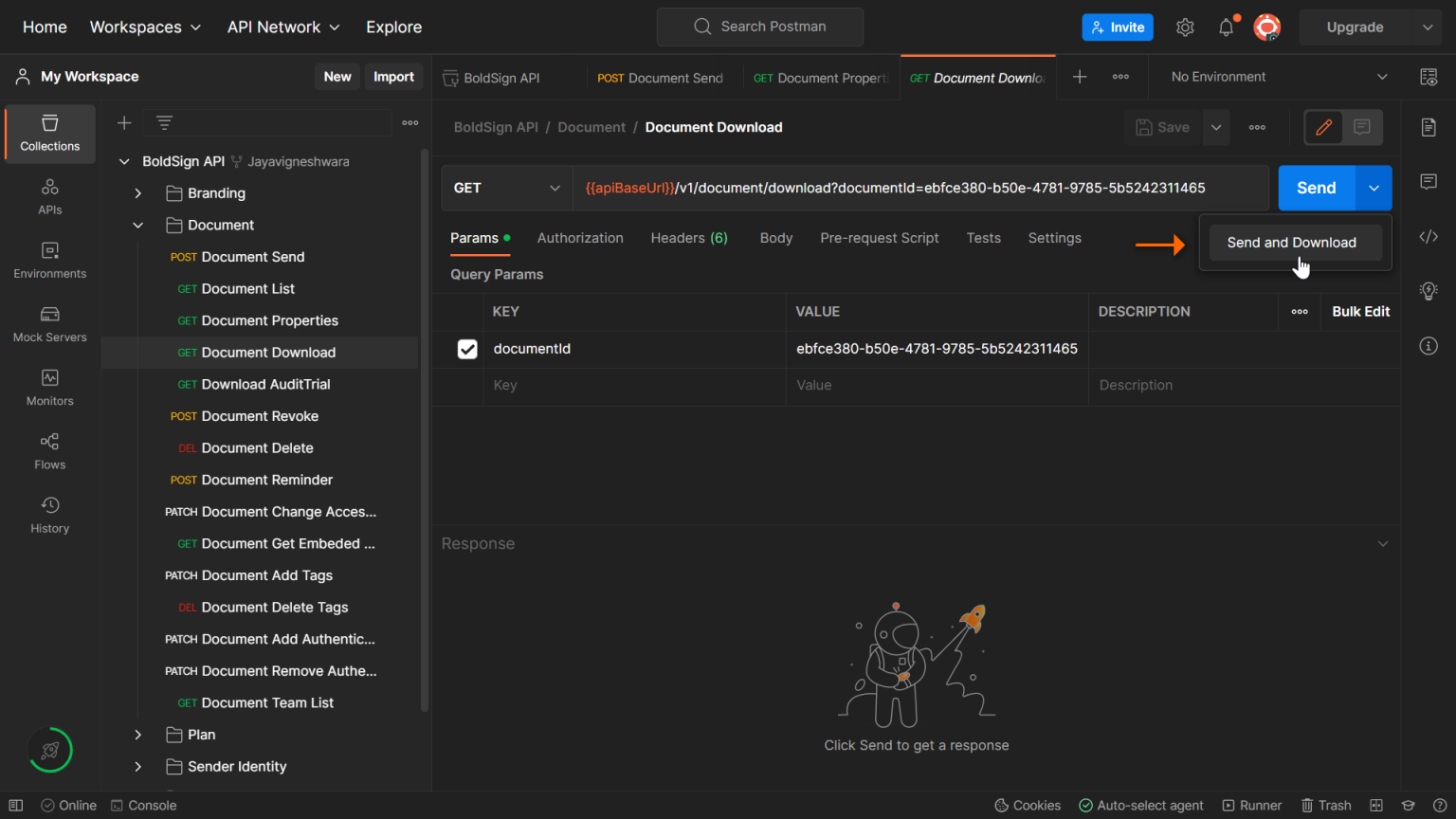
Task: Open the History sidebar panel
Action: (x=49, y=515)
